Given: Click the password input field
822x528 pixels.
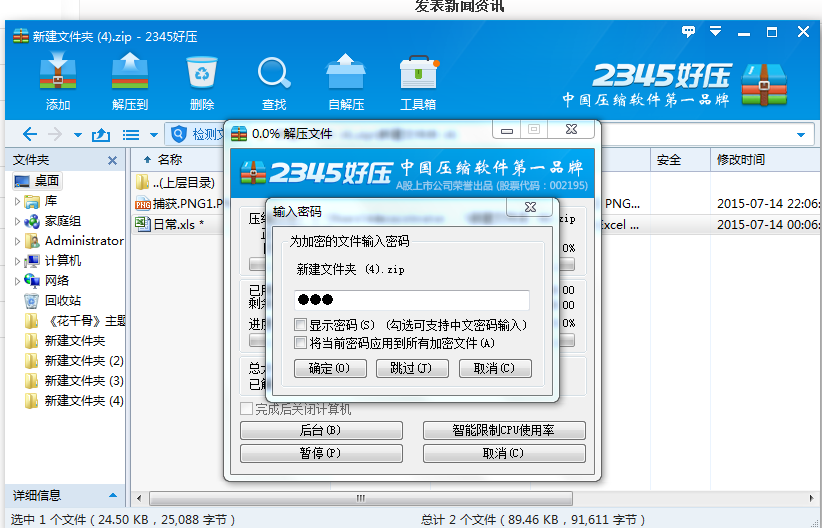Looking at the screenshot, I should pyautogui.click(x=412, y=300).
